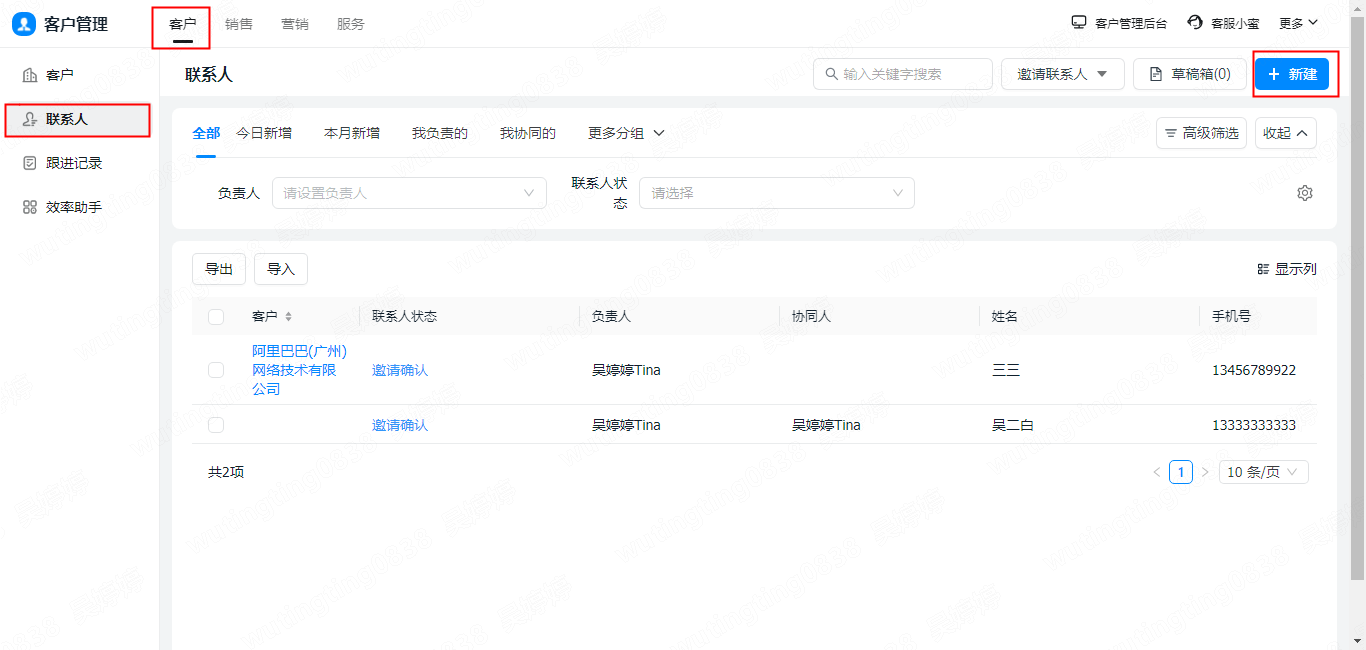Select the 全部 filter tab

tap(206, 133)
